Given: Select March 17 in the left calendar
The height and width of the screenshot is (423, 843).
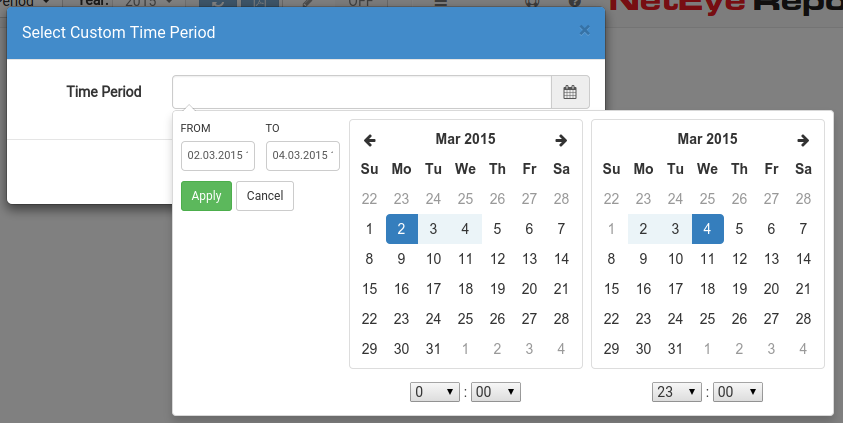Looking at the screenshot, I should point(433,289).
